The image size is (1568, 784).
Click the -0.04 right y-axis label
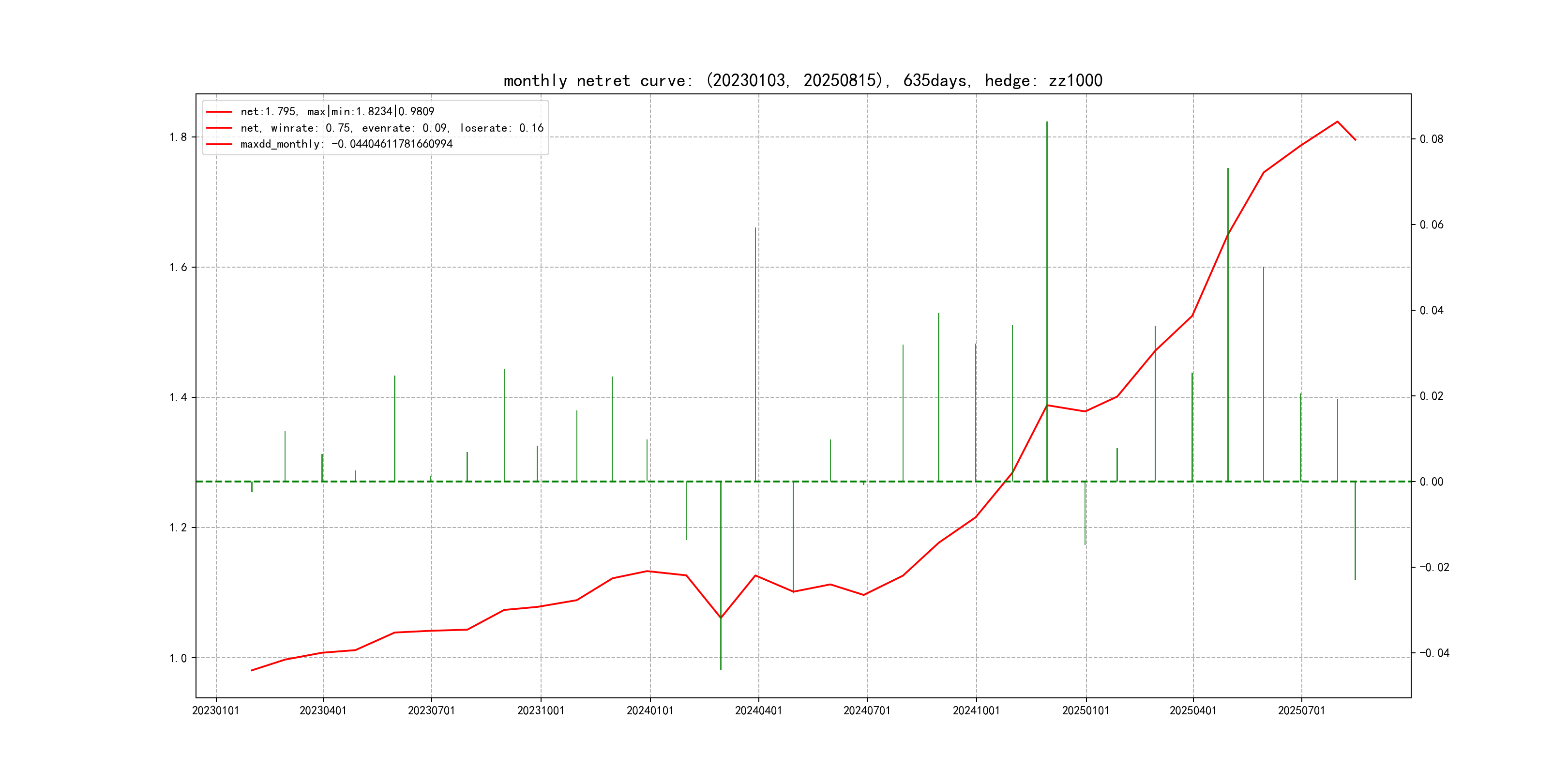(1434, 653)
